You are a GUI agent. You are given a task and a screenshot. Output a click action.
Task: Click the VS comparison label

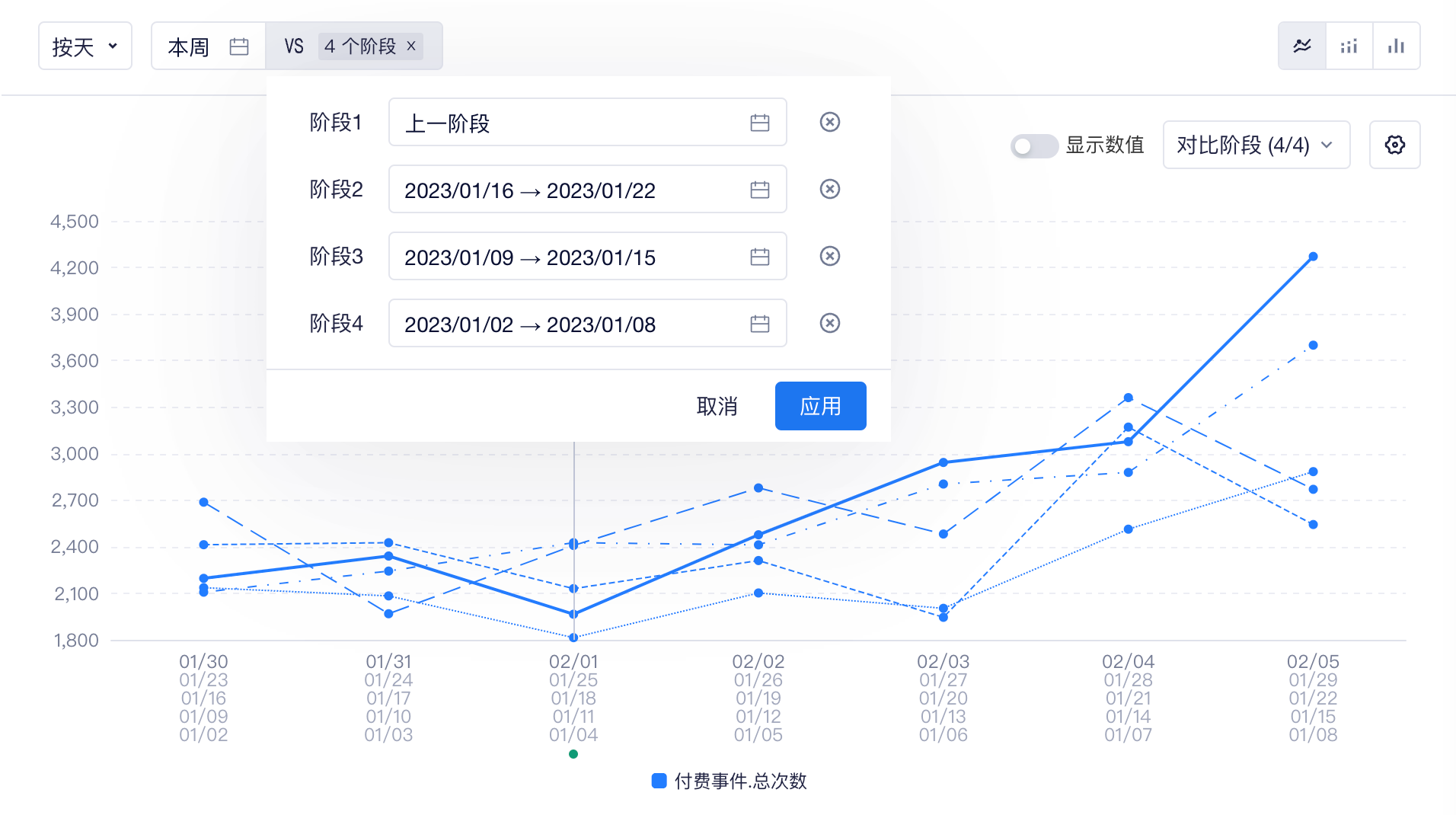coord(294,46)
